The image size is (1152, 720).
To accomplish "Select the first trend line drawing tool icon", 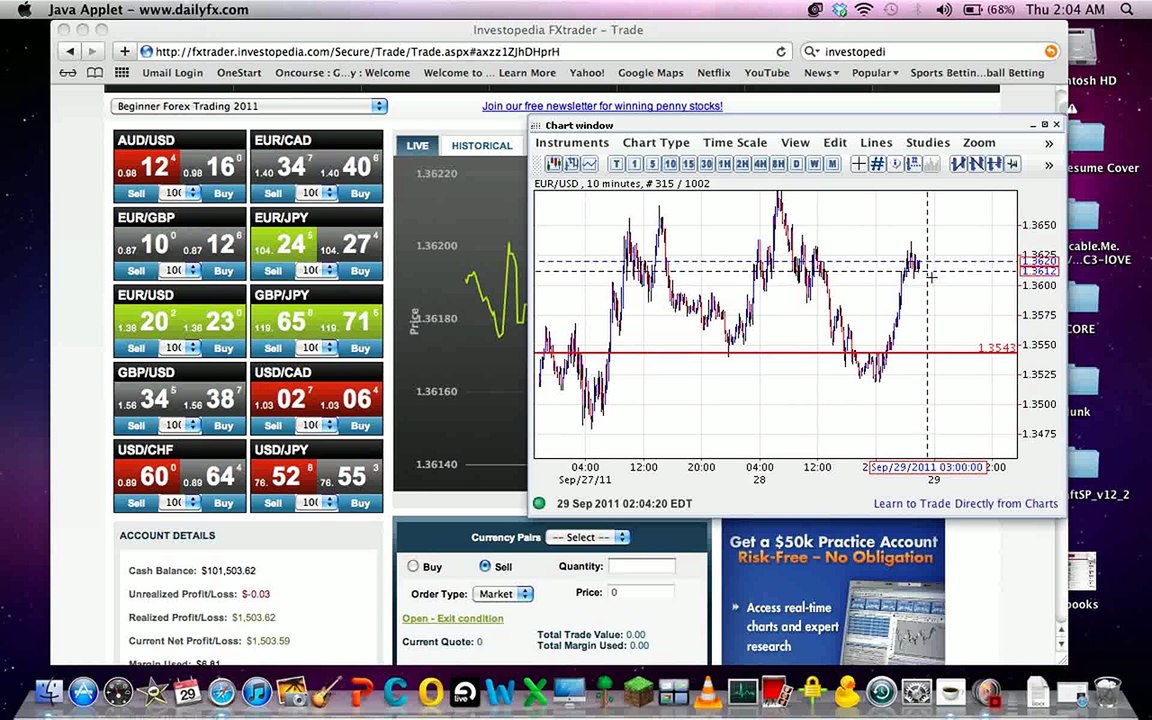I will (x=959, y=164).
